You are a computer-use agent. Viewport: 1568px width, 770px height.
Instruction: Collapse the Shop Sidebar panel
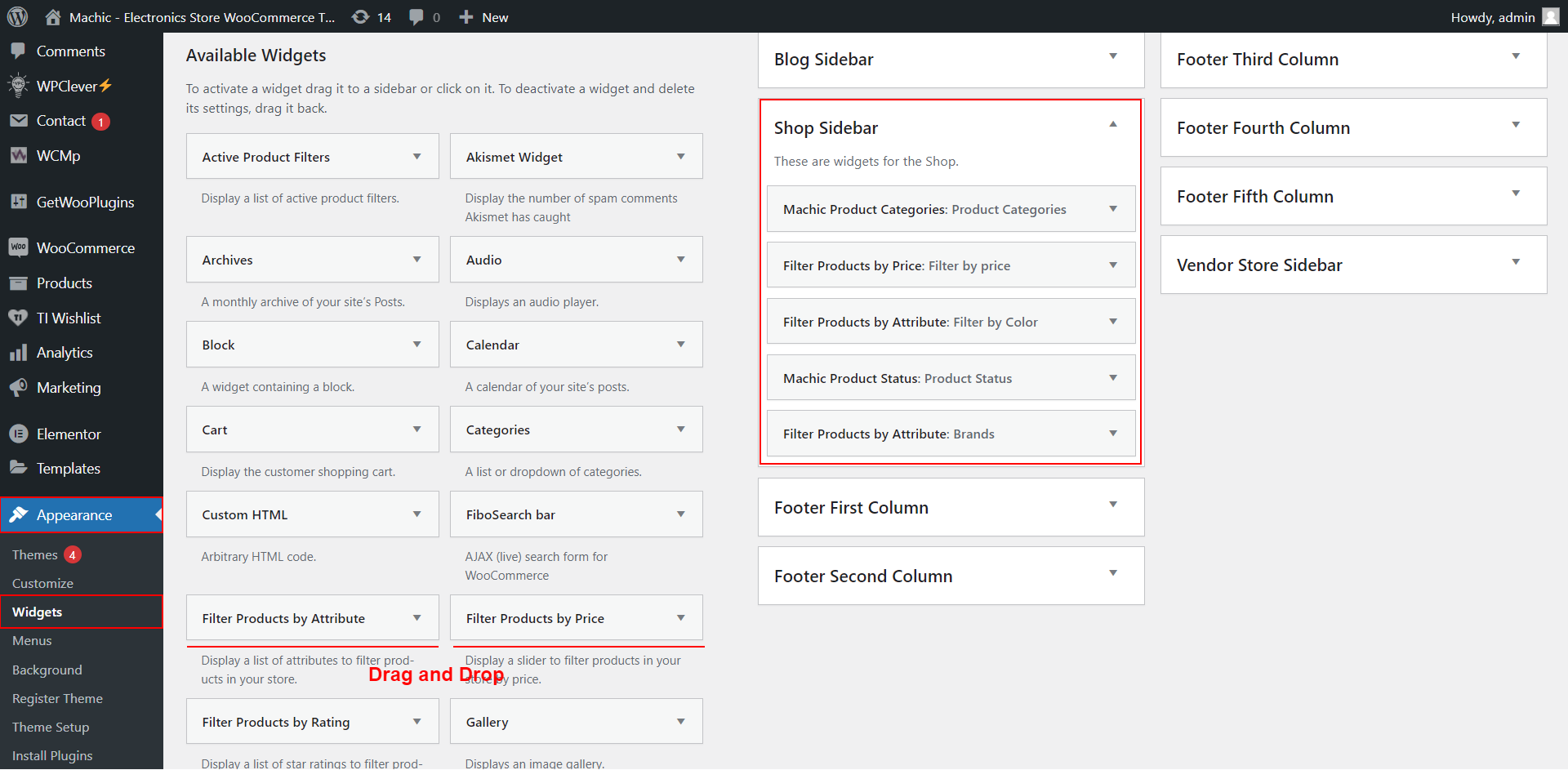click(x=1112, y=125)
